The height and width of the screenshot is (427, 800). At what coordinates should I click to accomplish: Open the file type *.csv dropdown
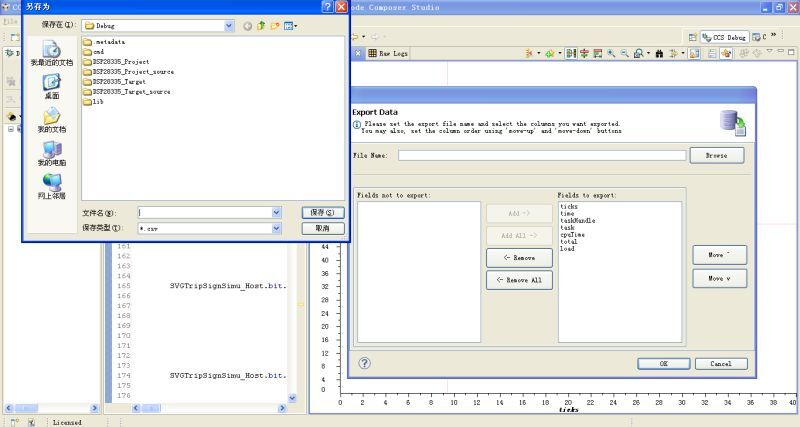pyautogui.click(x=277, y=228)
